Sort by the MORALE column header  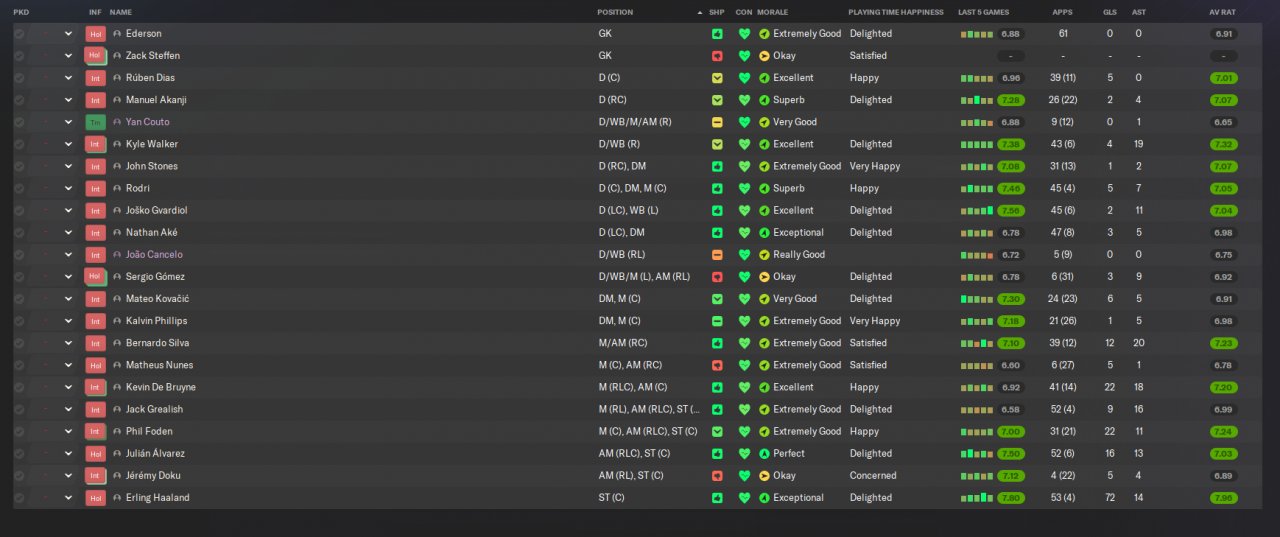coord(772,12)
